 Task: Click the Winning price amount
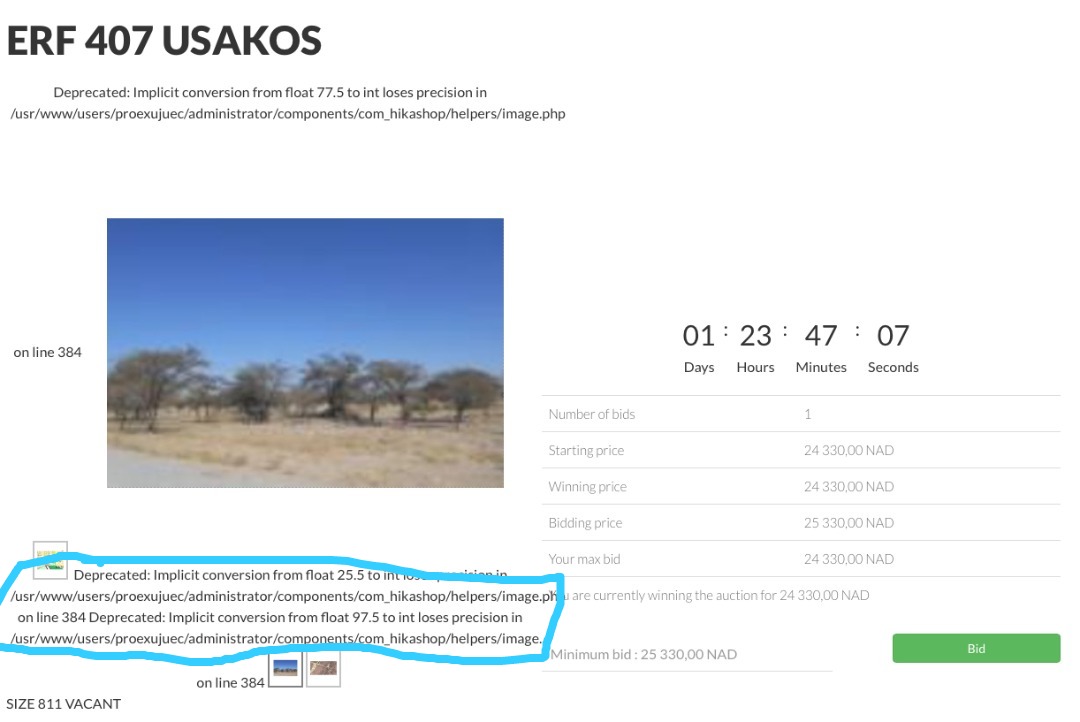pos(849,486)
